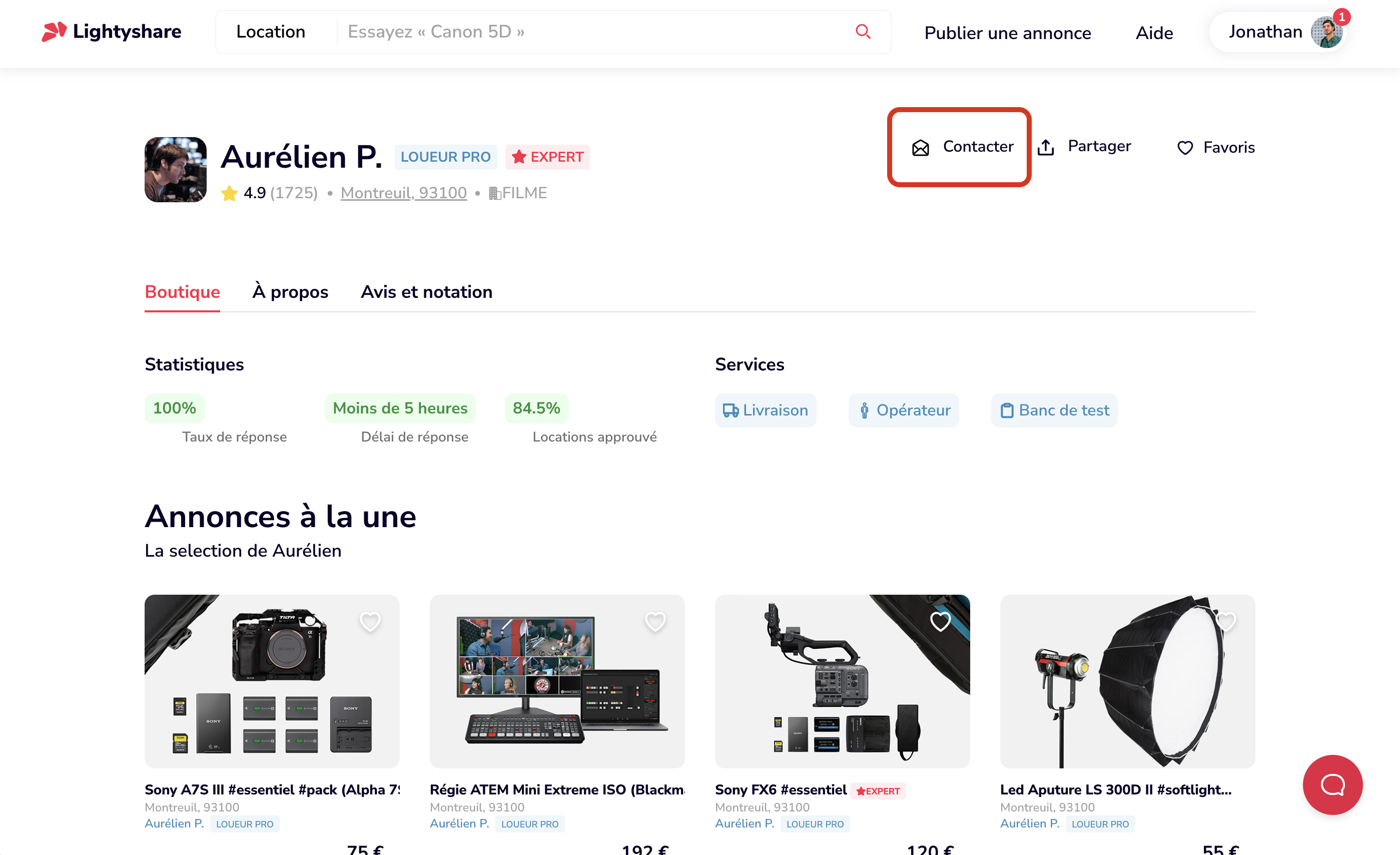
Task: Open the Sony A7S III #essentiel #pack title
Action: tap(272, 790)
